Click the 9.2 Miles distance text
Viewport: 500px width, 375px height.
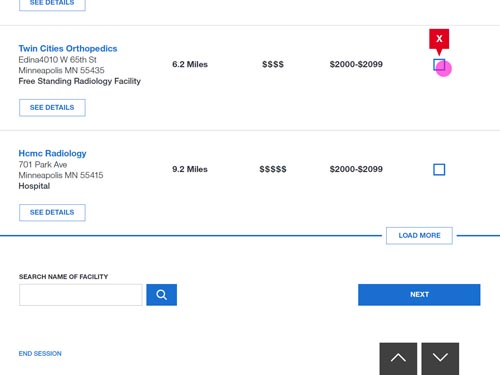pos(190,169)
